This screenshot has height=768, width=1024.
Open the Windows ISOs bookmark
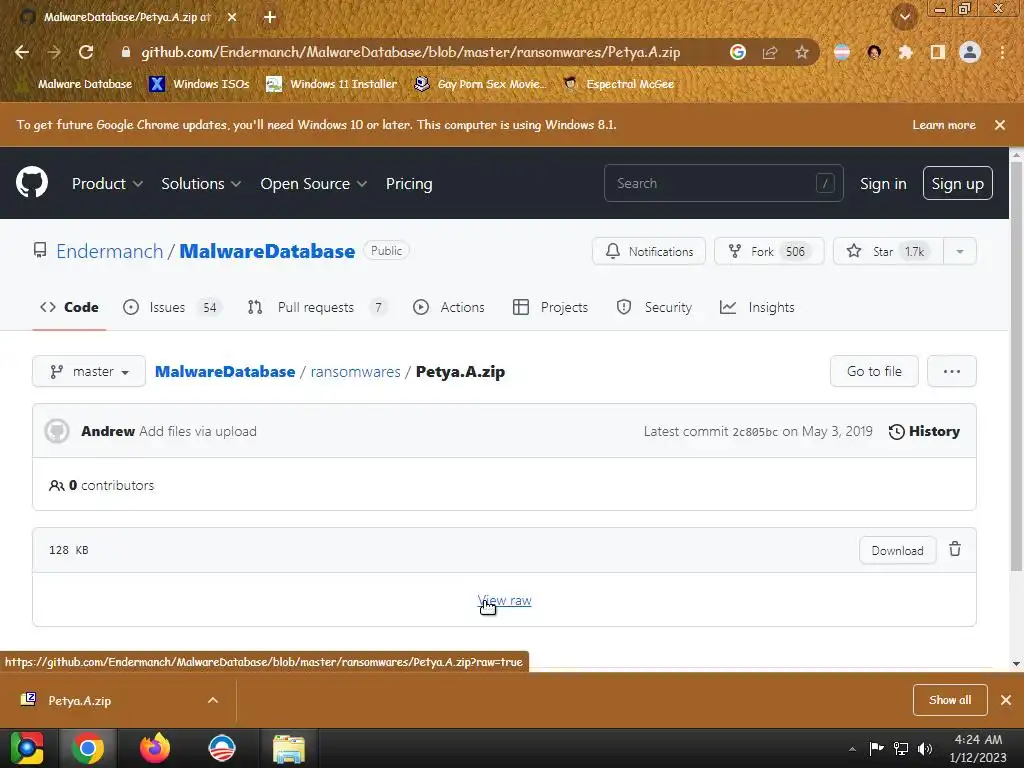point(199,84)
